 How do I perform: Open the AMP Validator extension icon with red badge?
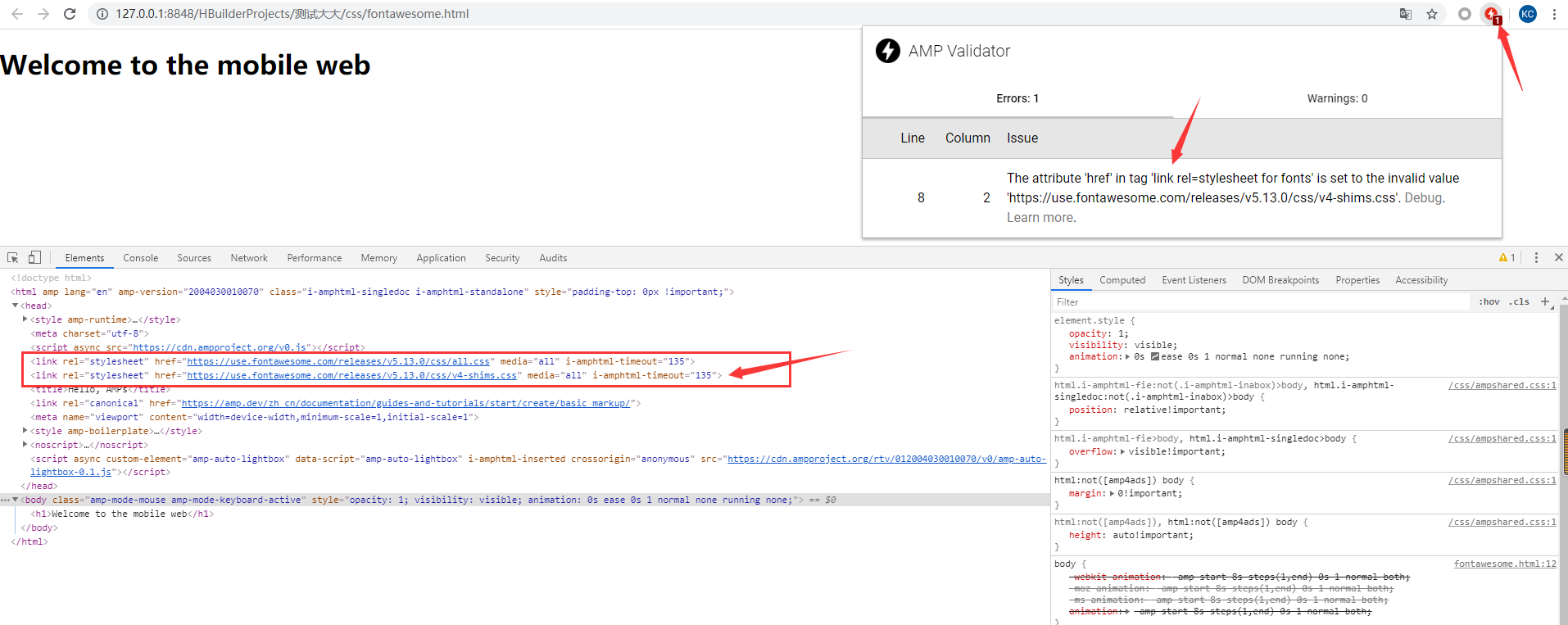pyautogui.click(x=1493, y=15)
